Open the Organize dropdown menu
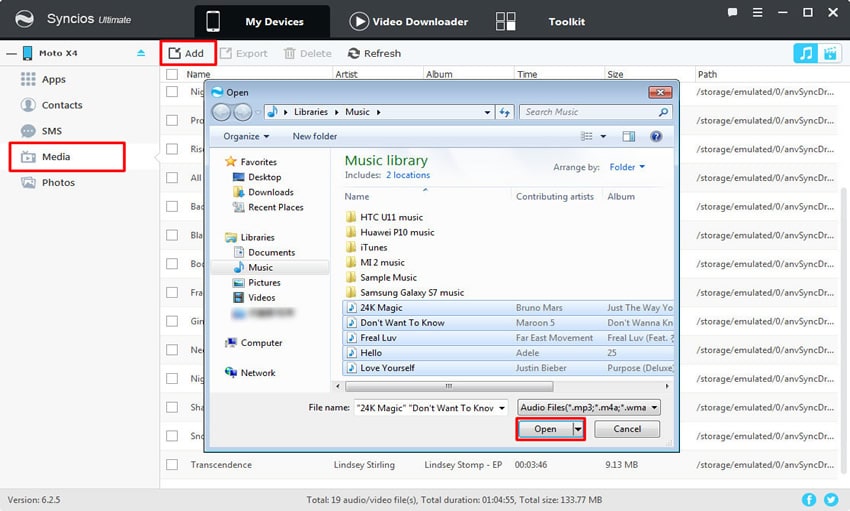The image size is (850, 511). [246, 137]
